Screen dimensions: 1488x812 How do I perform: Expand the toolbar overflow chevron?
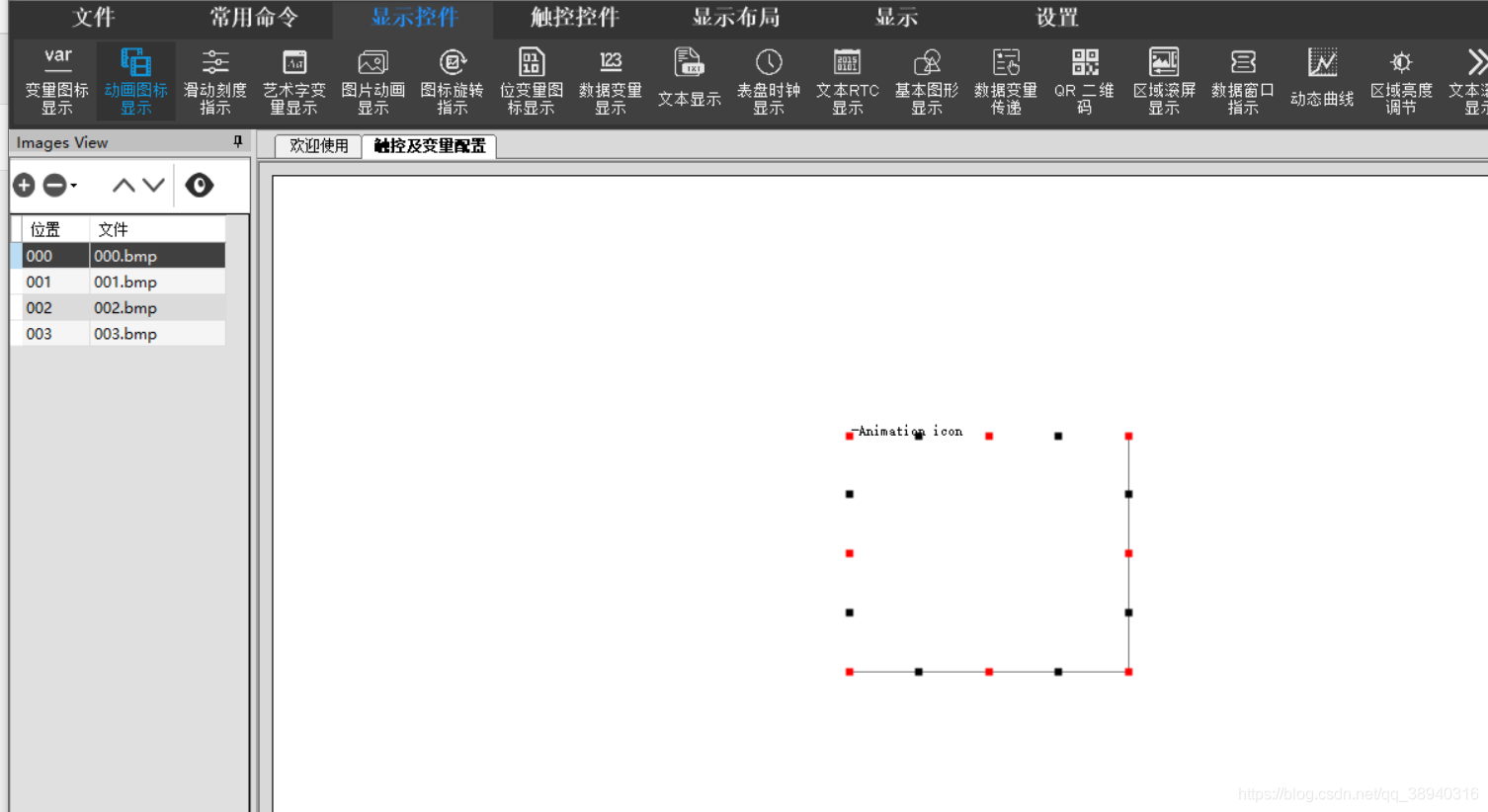(x=1476, y=62)
